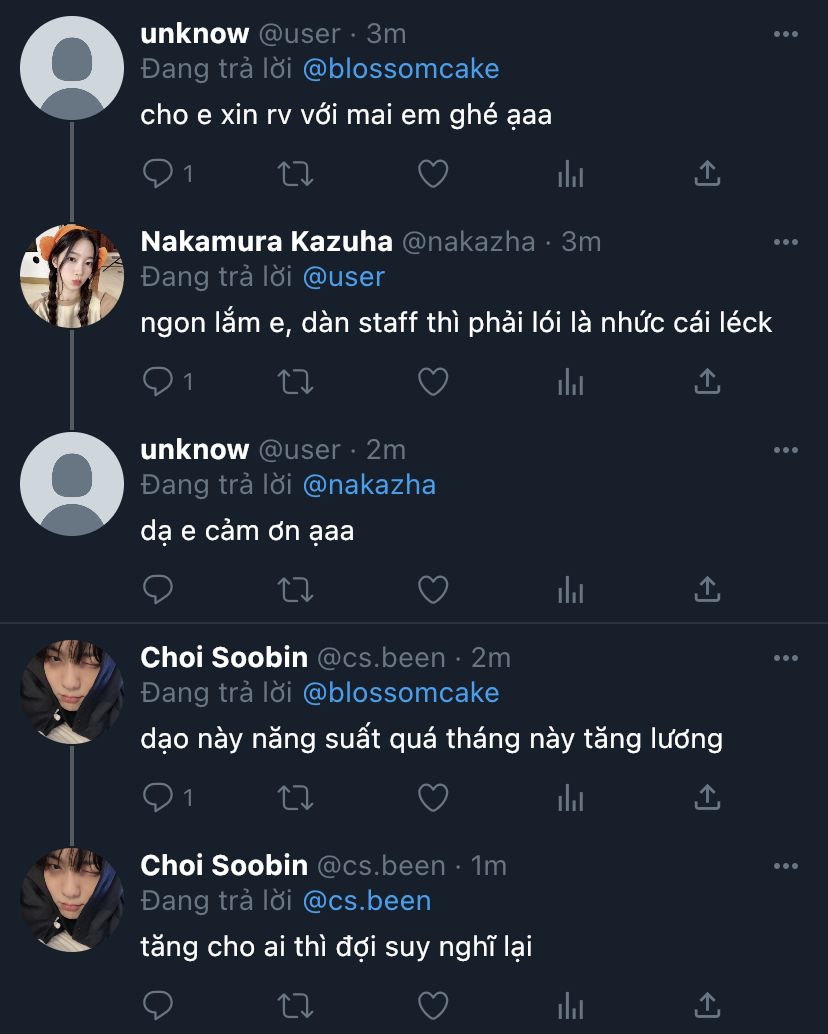Retweet unknow's "dạ e cảm ơn" tweet
The image size is (828, 1034).
pos(294,589)
